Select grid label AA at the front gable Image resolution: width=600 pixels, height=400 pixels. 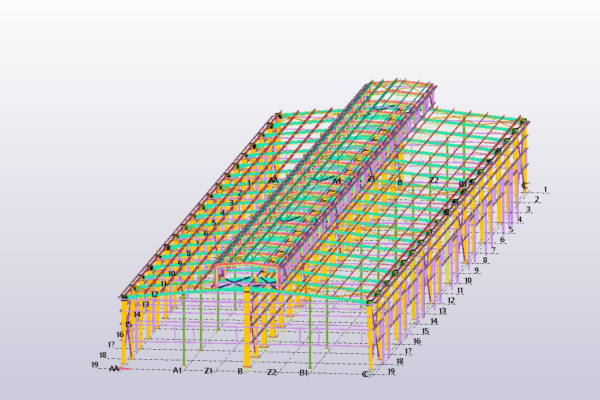coord(114,369)
